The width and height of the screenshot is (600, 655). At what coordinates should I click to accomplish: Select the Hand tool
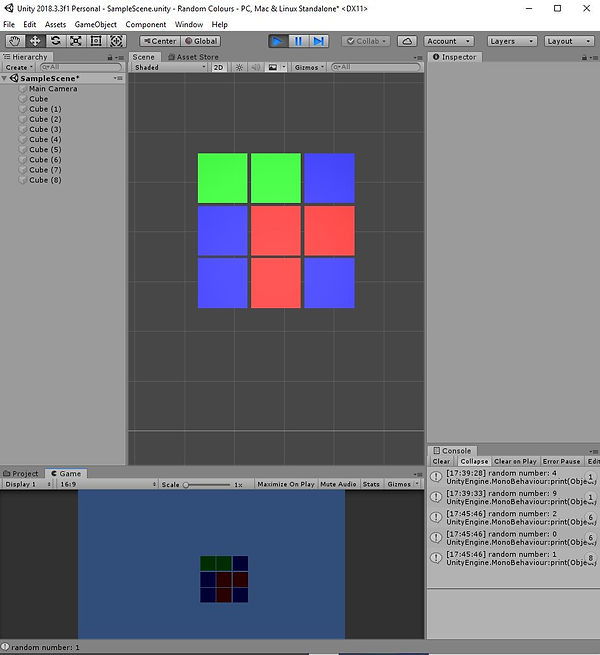15,41
